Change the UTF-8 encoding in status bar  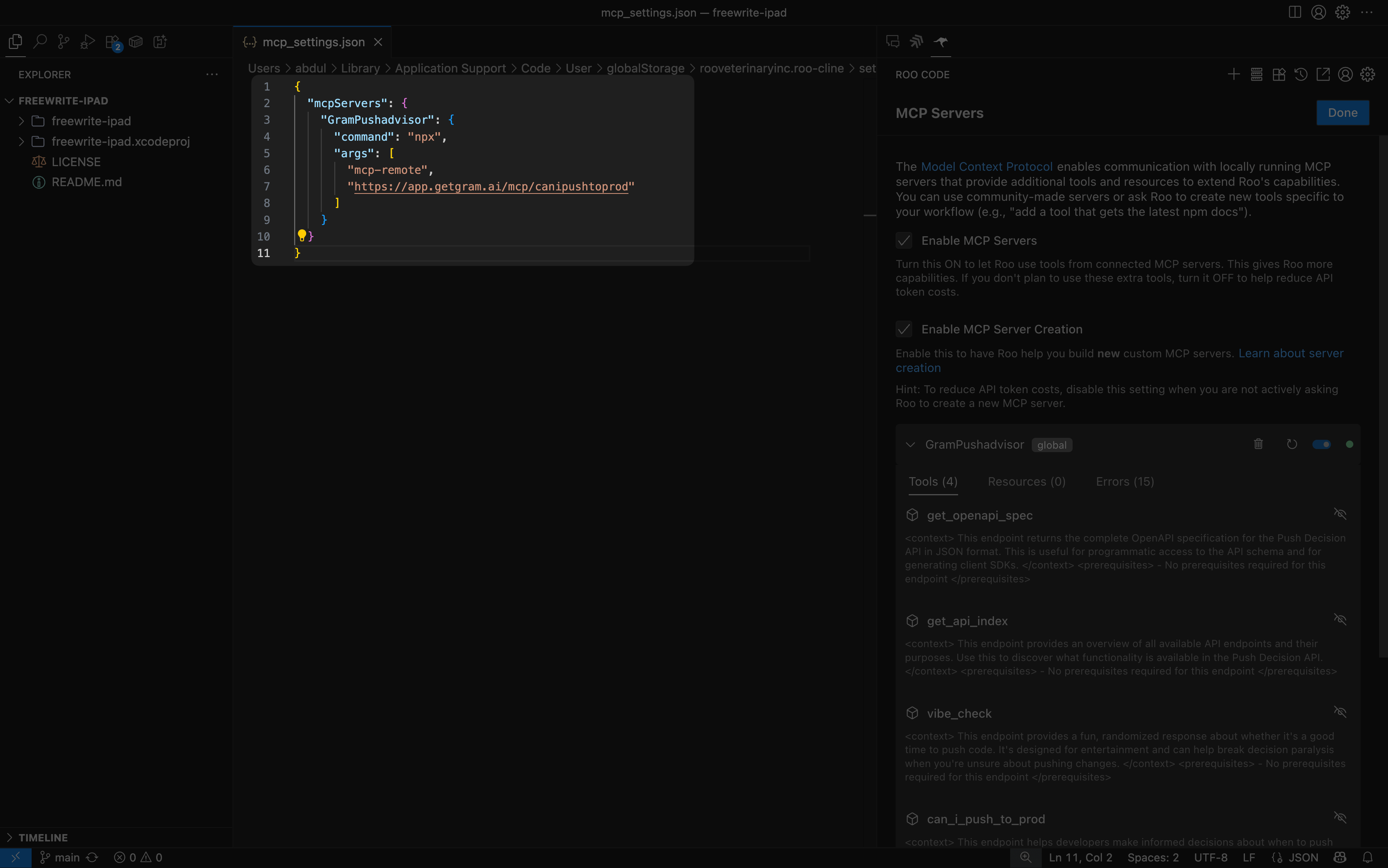point(1211,857)
